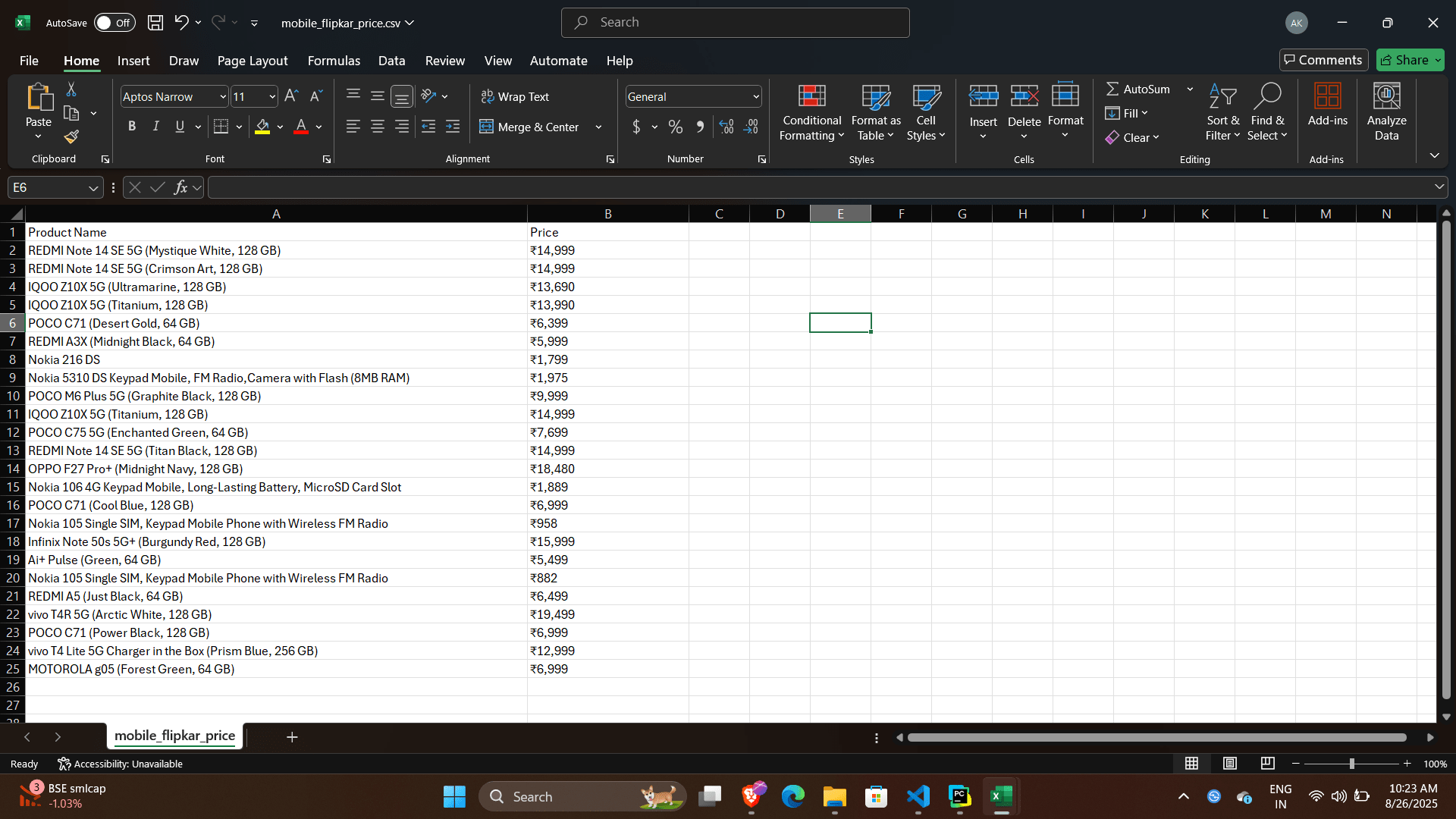Open Sort & Filter menu
Image resolution: width=1456 pixels, height=819 pixels.
coord(1223,112)
